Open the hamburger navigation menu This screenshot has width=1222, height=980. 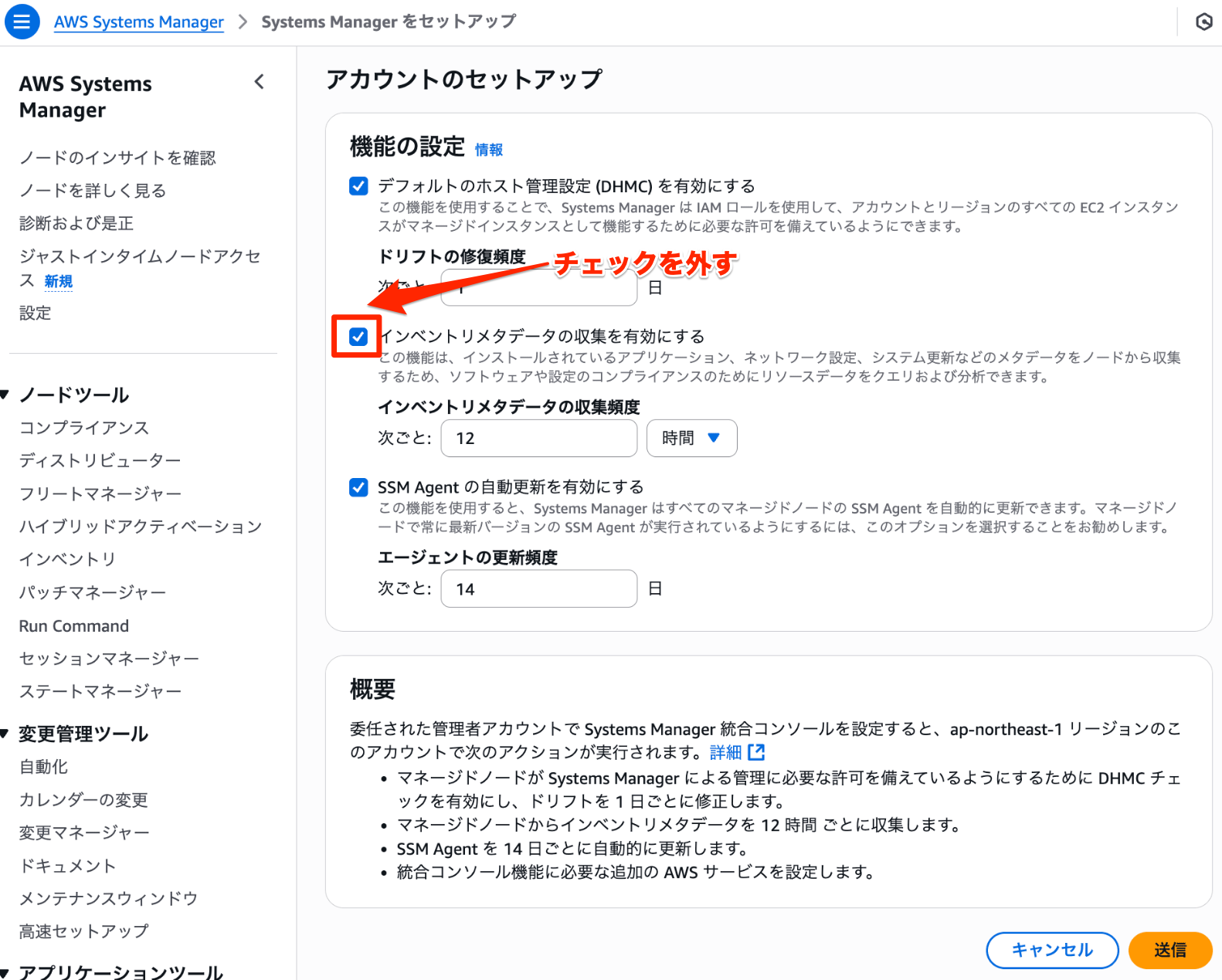(22, 22)
